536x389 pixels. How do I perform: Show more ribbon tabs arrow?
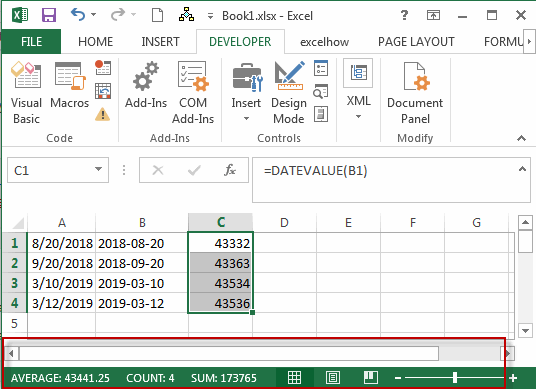click(530, 41)
